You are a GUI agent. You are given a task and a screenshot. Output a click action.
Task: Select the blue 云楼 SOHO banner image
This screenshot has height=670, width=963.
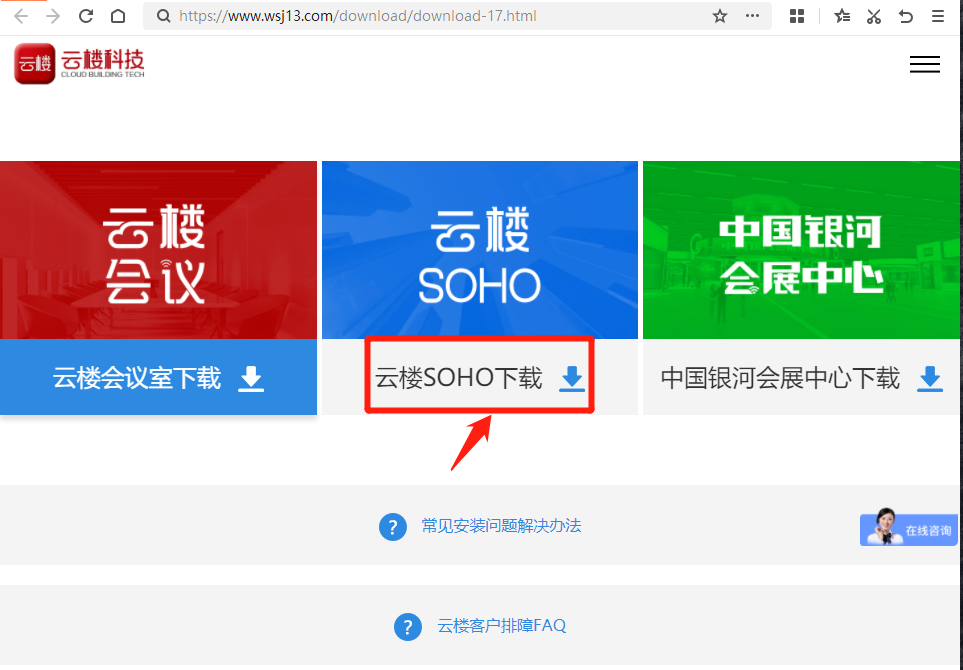(x=480, y=250)
